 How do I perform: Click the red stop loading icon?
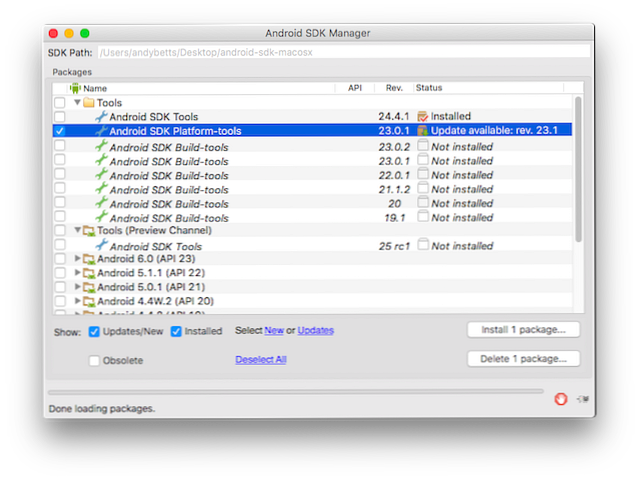point(561,398)
